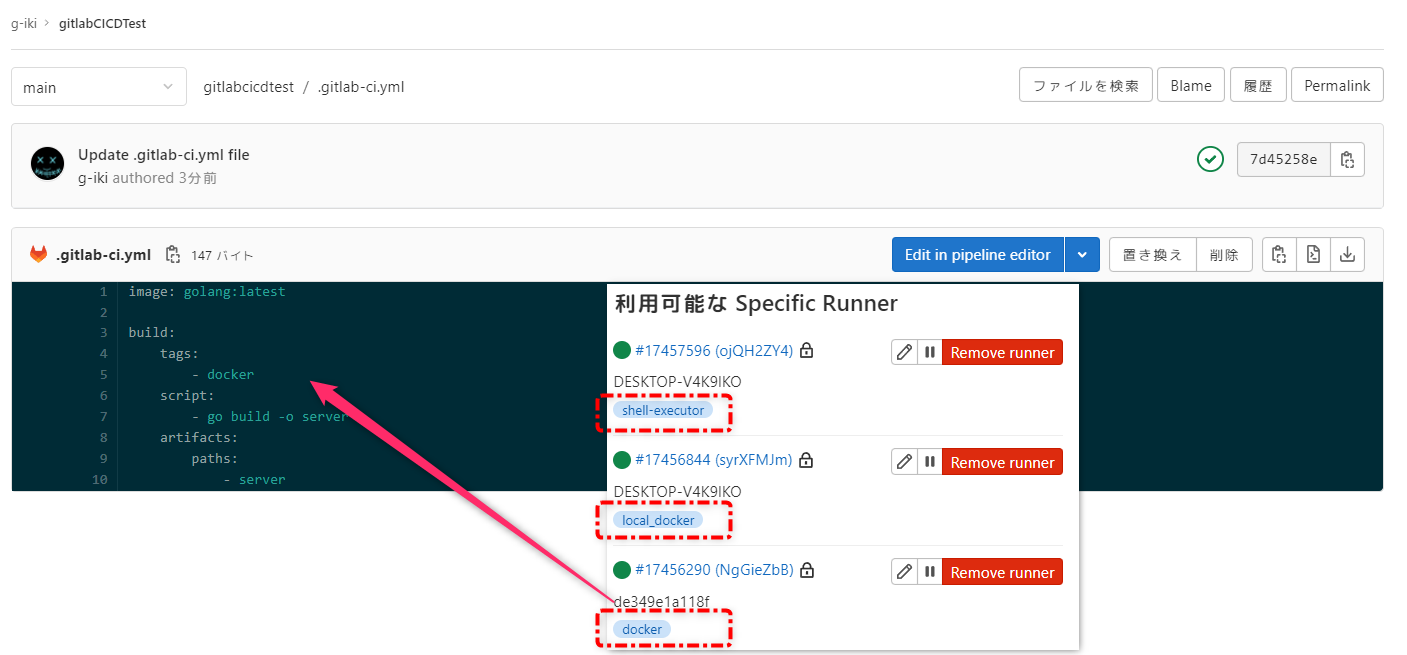Edit runner #17457596 with pencil icon
1407x655 pixels.
pyautogui.click(x=904, y=352)
